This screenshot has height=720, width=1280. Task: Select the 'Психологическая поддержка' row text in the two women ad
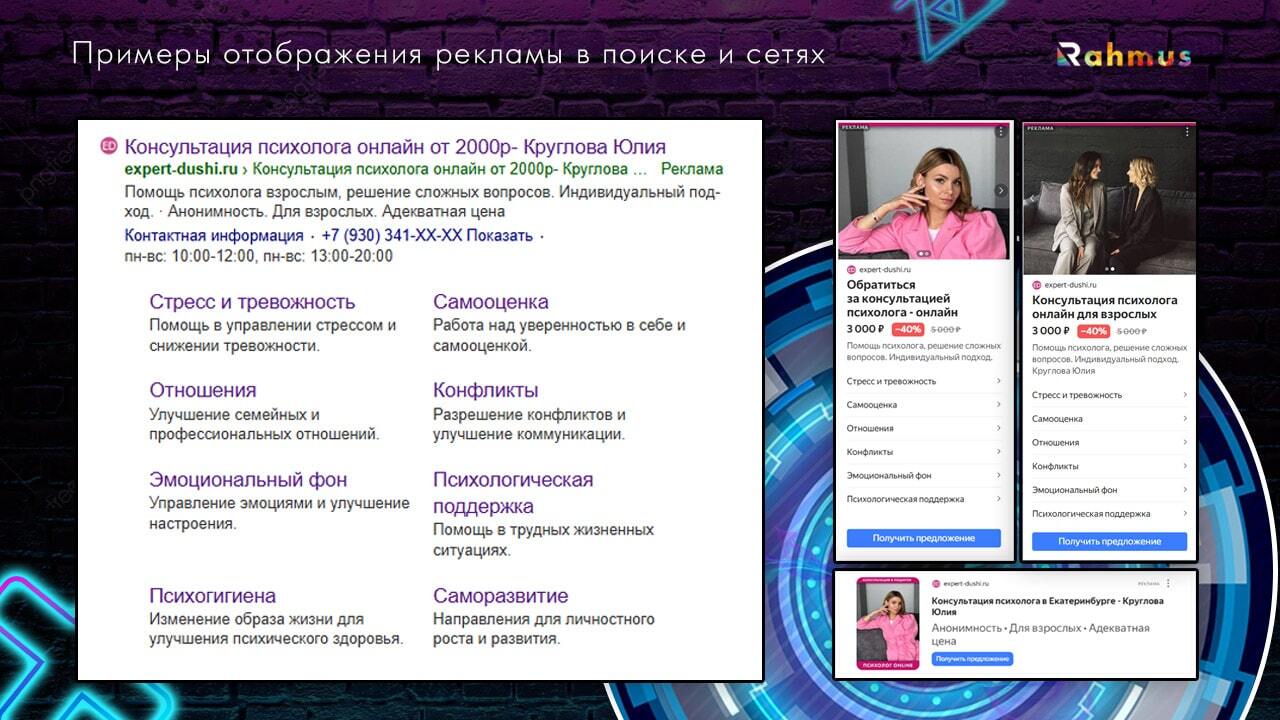(1091, 514)
